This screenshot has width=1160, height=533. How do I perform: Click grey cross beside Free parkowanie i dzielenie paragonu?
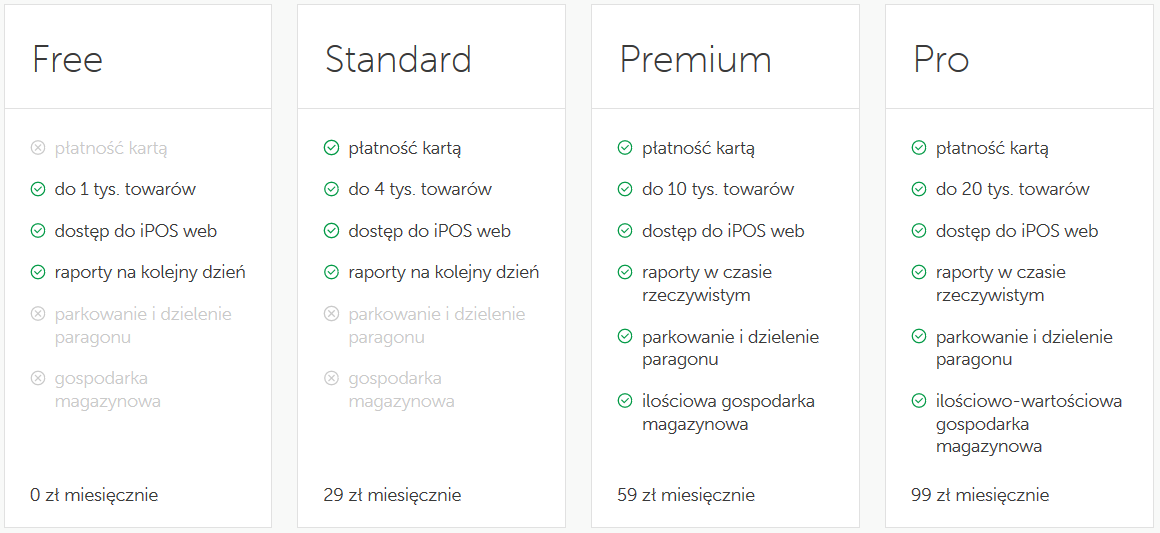click(38, 315)
